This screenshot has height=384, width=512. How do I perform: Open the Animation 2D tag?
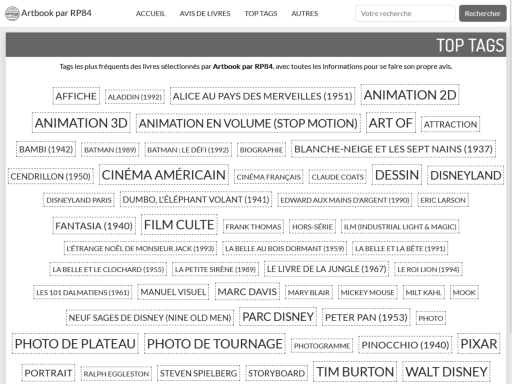pos(410,95)
